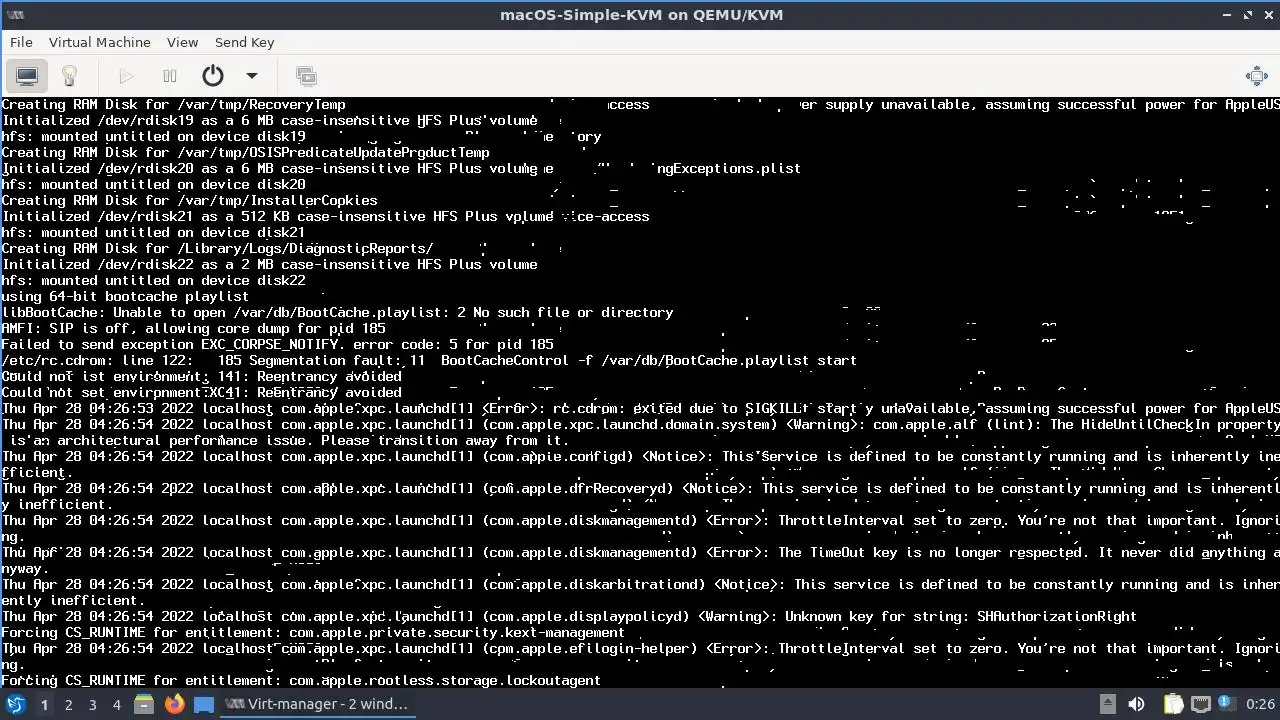Open the shutdown options dropdown arrow
1280x720 pixels.
(252, 76)
